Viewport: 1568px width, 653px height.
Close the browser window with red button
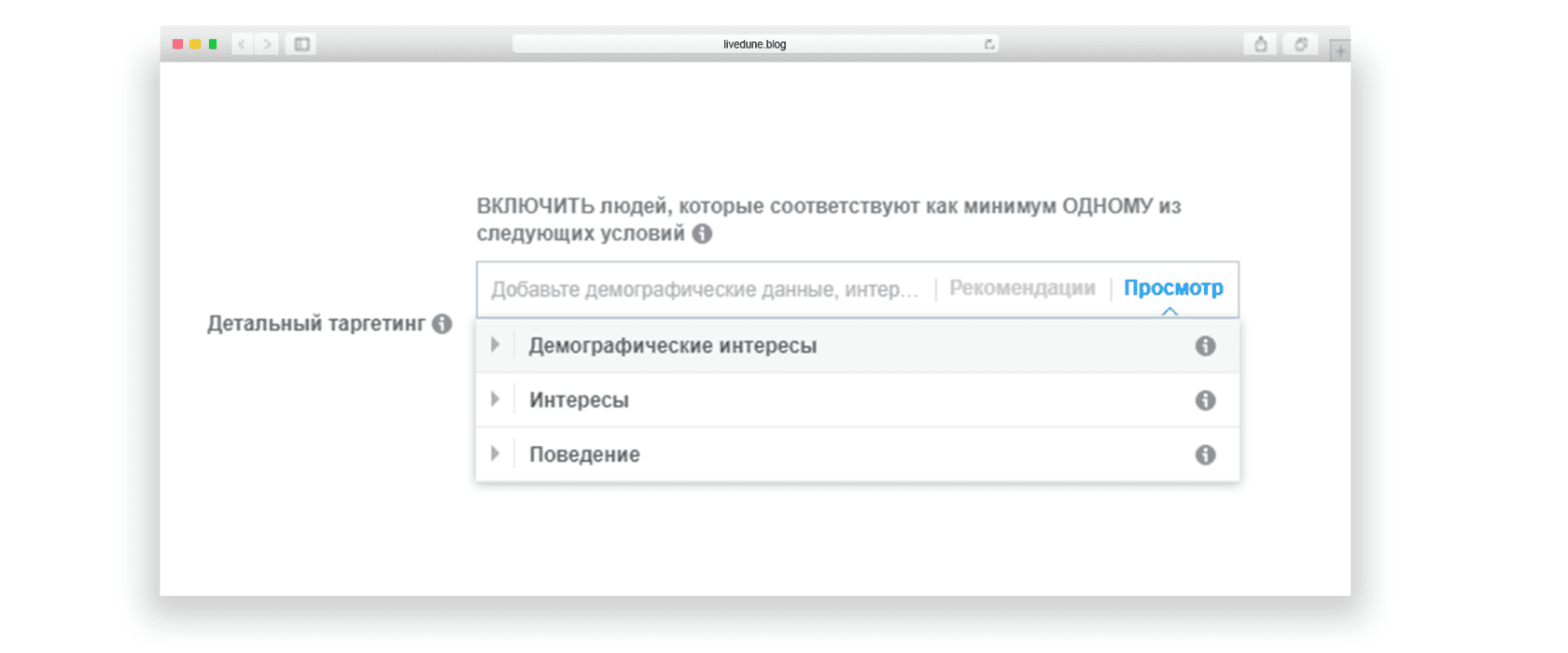[x=177, y=44]
